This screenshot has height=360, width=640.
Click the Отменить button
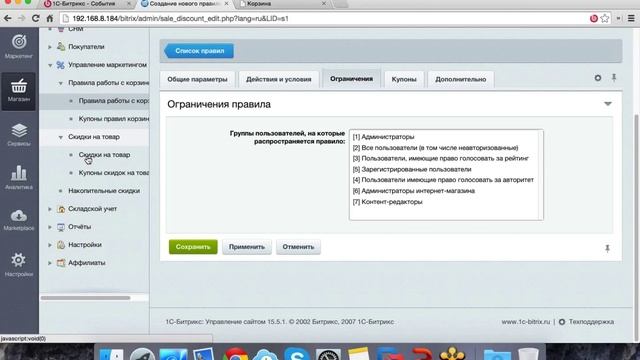point(298,247)
